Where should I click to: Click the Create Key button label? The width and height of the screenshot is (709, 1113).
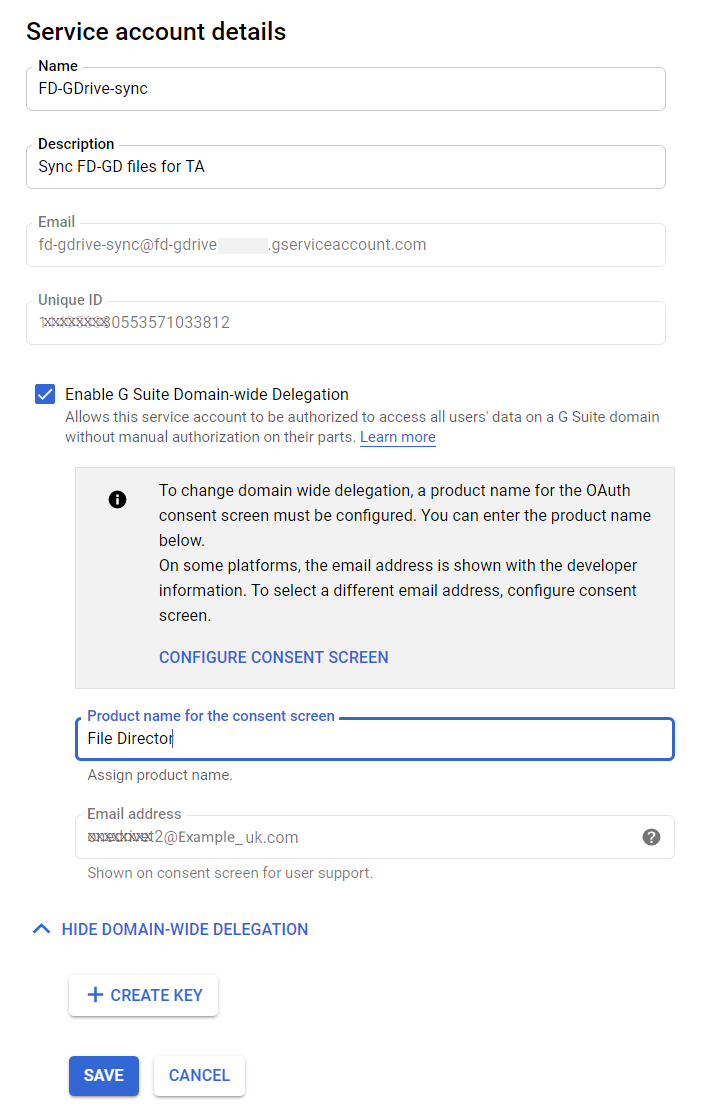pyautogui.click(x=156, y=995)
